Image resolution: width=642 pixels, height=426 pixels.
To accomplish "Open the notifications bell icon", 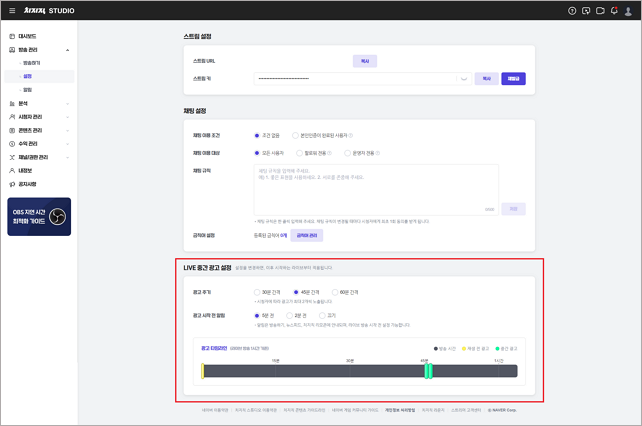I will pyautogui.click(x=614, y=10).
